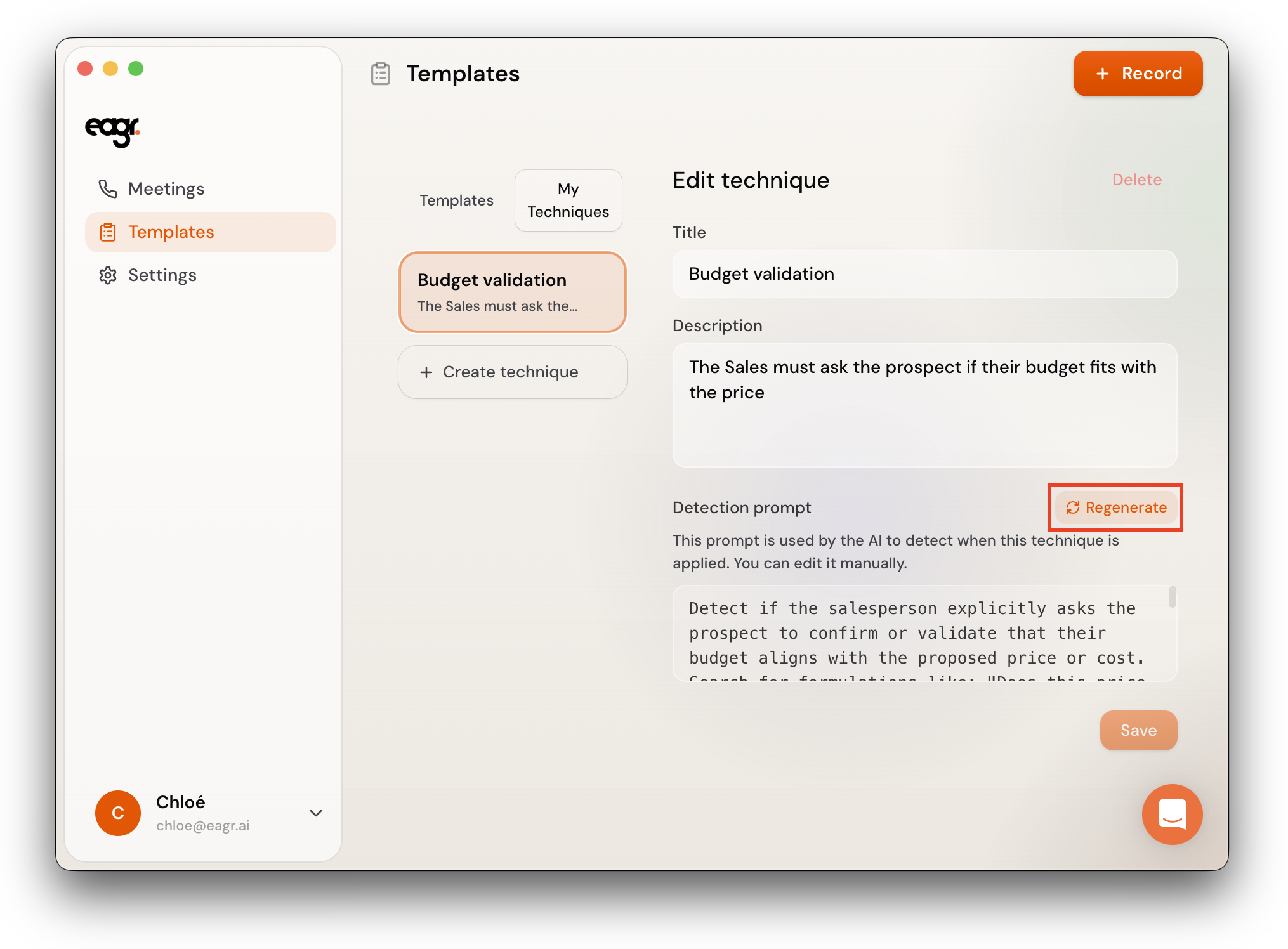Open the chat support bubble icon
This screenshot has width=1288, height=949.
pyautogui.click(x=1171, y=814)
